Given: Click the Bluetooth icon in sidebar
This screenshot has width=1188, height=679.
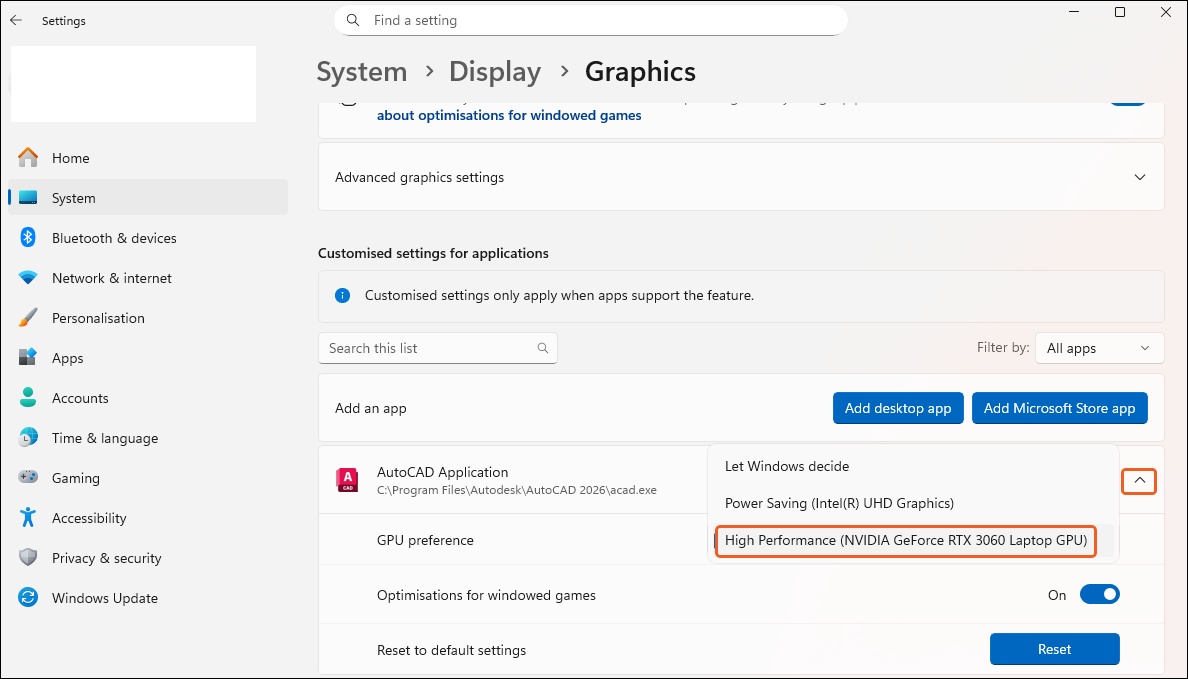Looking at the screenshot, I should [28, 238].
